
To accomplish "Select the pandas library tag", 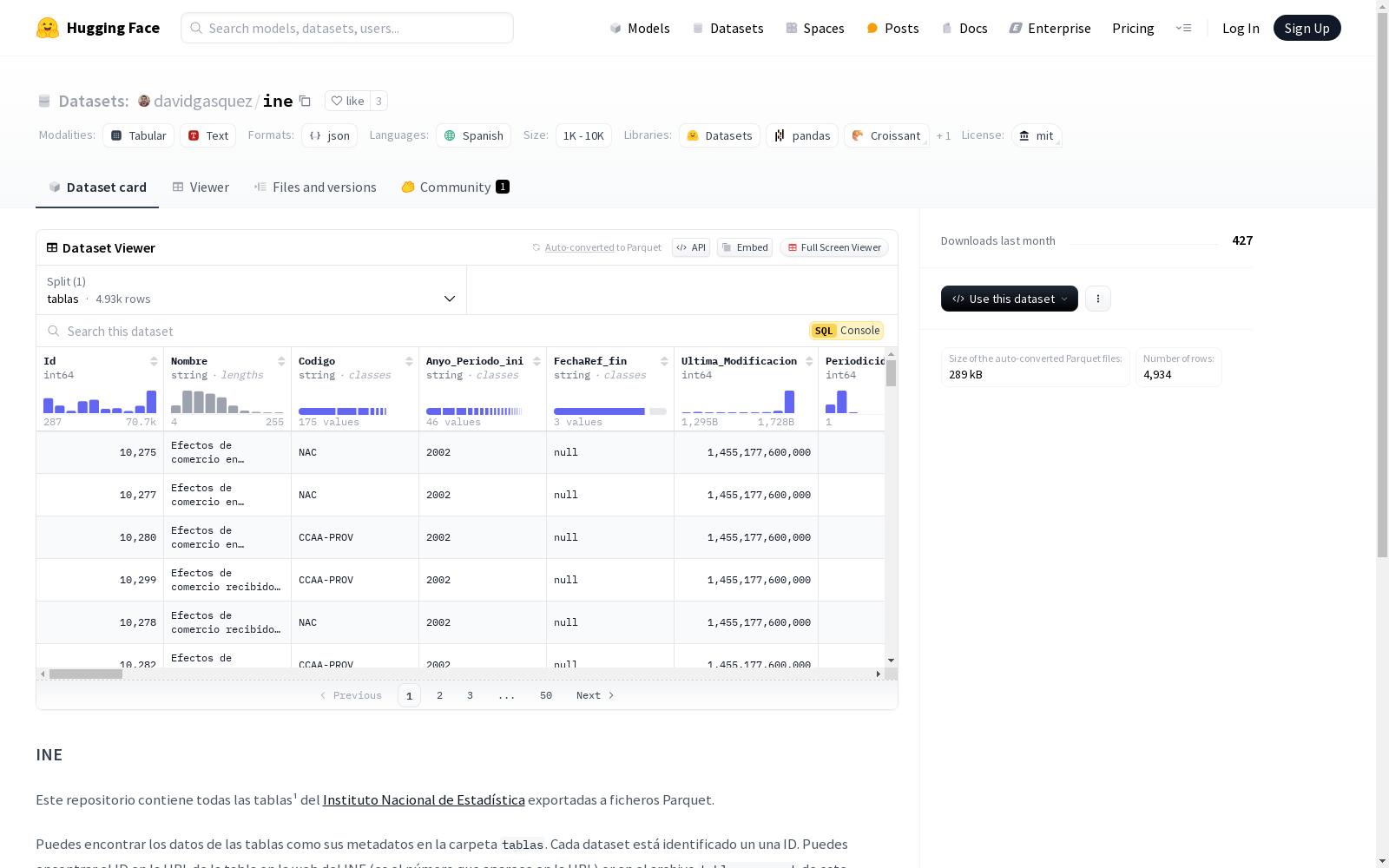I will [802, 135].
